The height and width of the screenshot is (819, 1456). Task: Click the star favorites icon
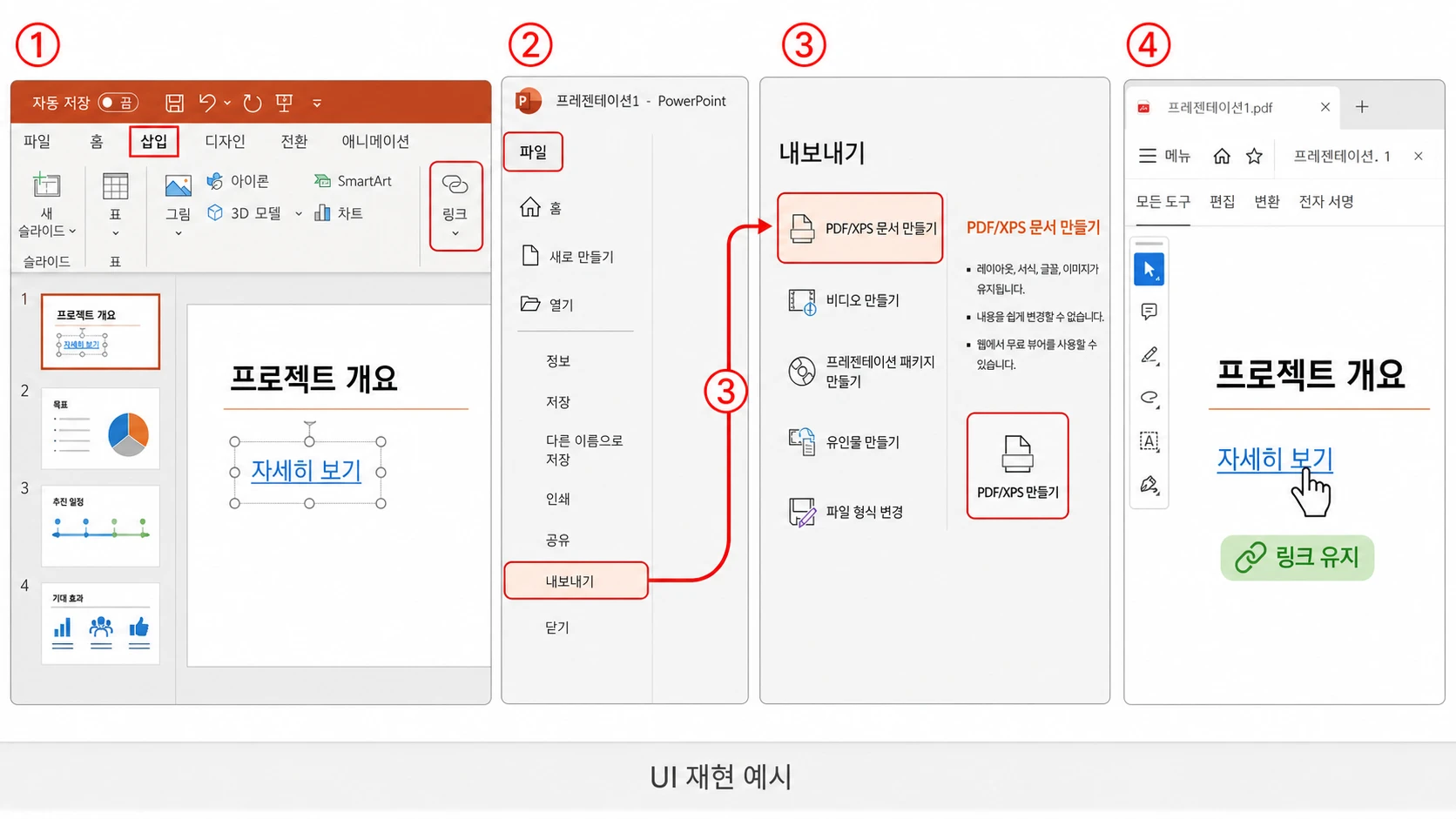(1254, 156)
